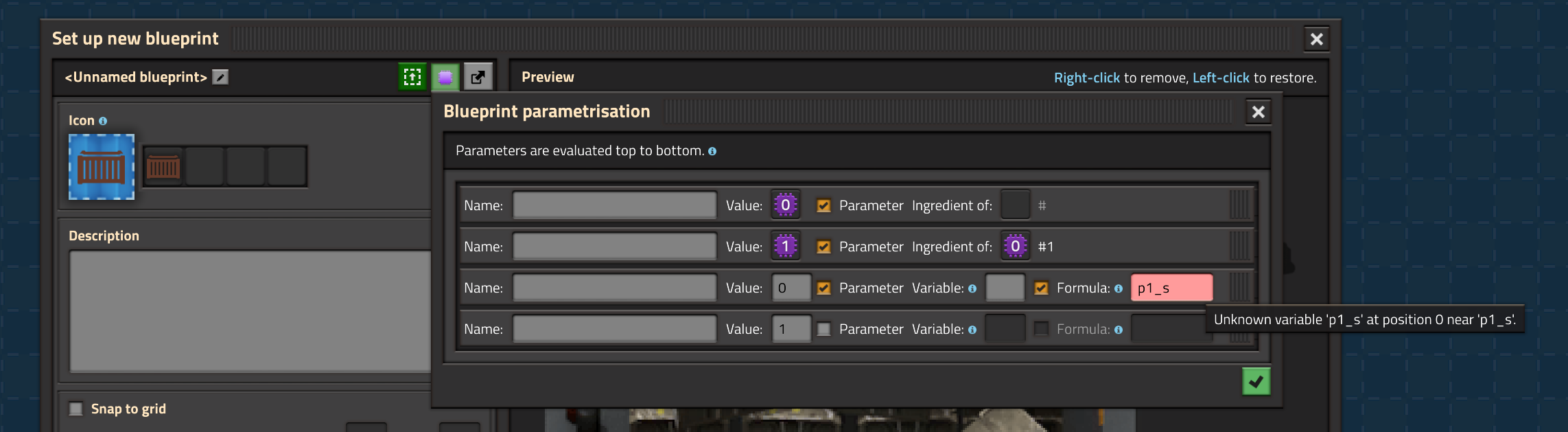Image resolution: width=1568 pixels, height=432 pixels.
Task: Enable Parameter checkbox in the last row
Action: pyautogui.click(x=823, y=329)
